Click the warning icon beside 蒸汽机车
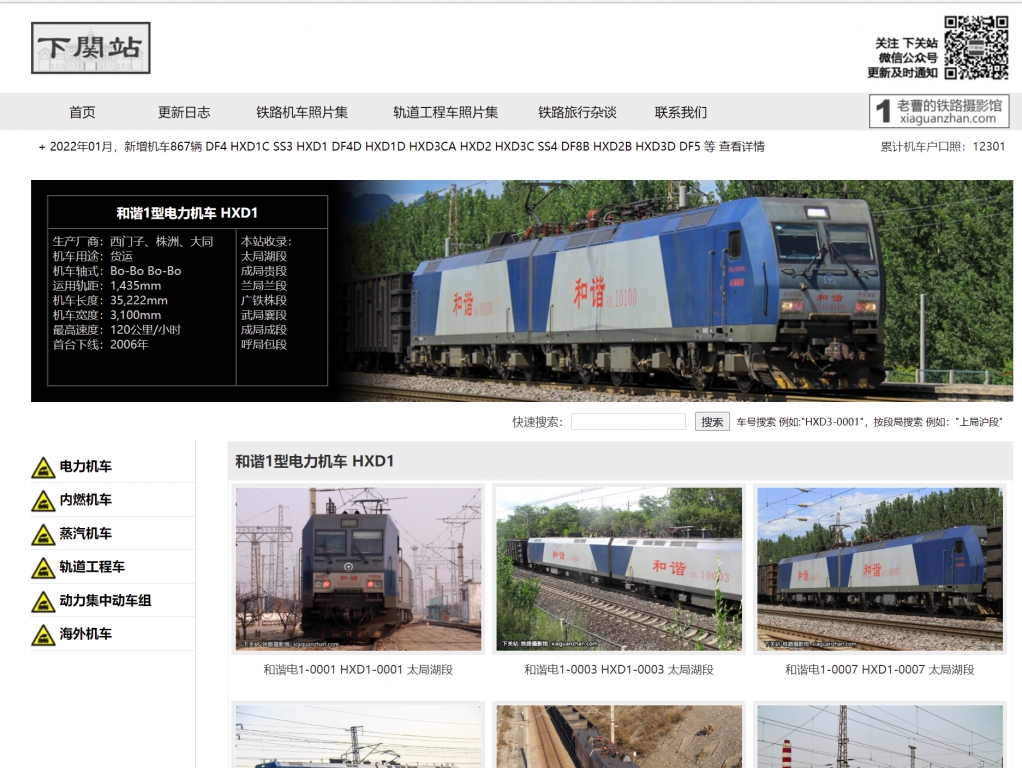 tap(43, 535)
